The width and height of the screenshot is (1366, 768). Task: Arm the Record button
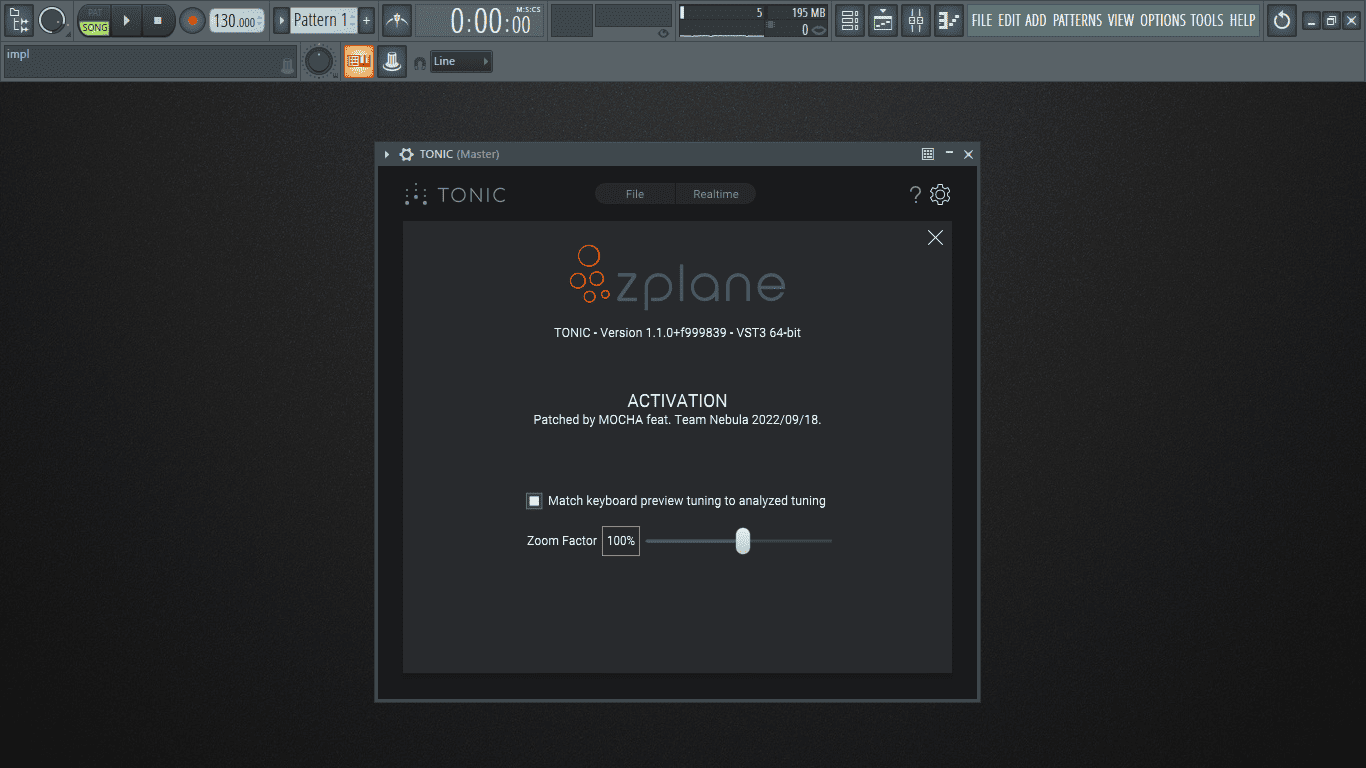192,20
